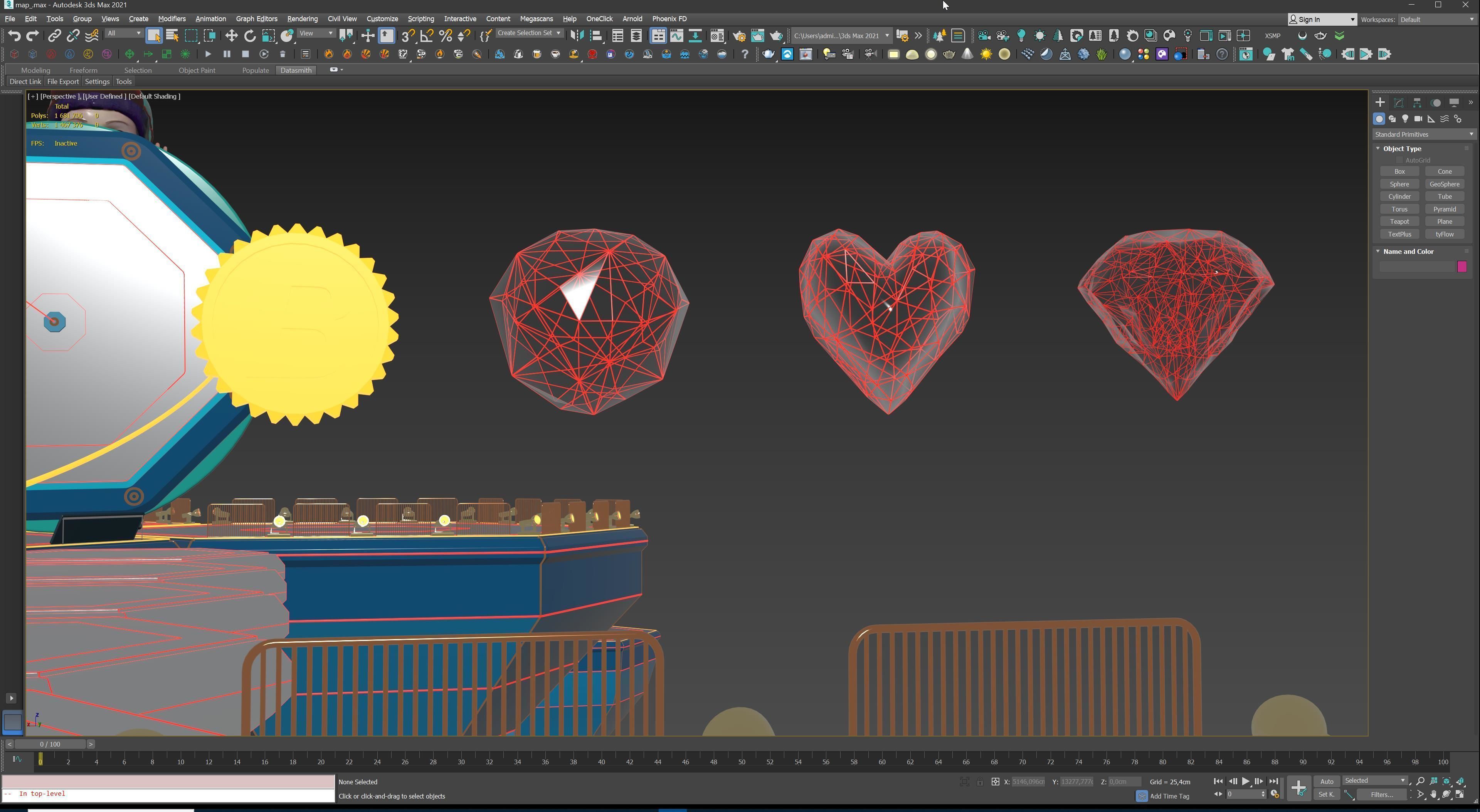Switch to the Freeform ribbon tab
The height and width of the screenshot is (812, 1480).
[x=83, y=70]
